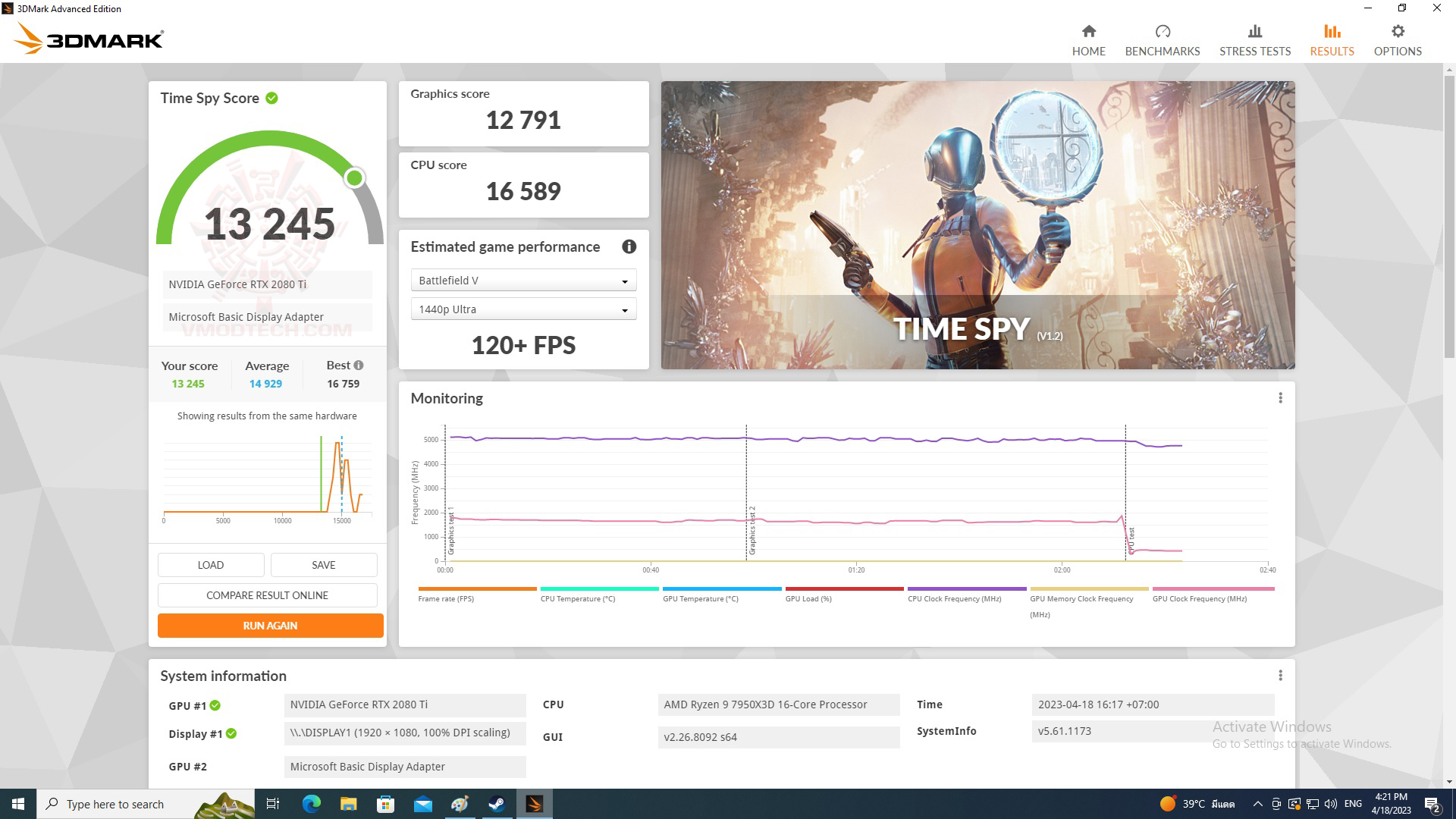Select the SAVE menu item

(322, 565)
